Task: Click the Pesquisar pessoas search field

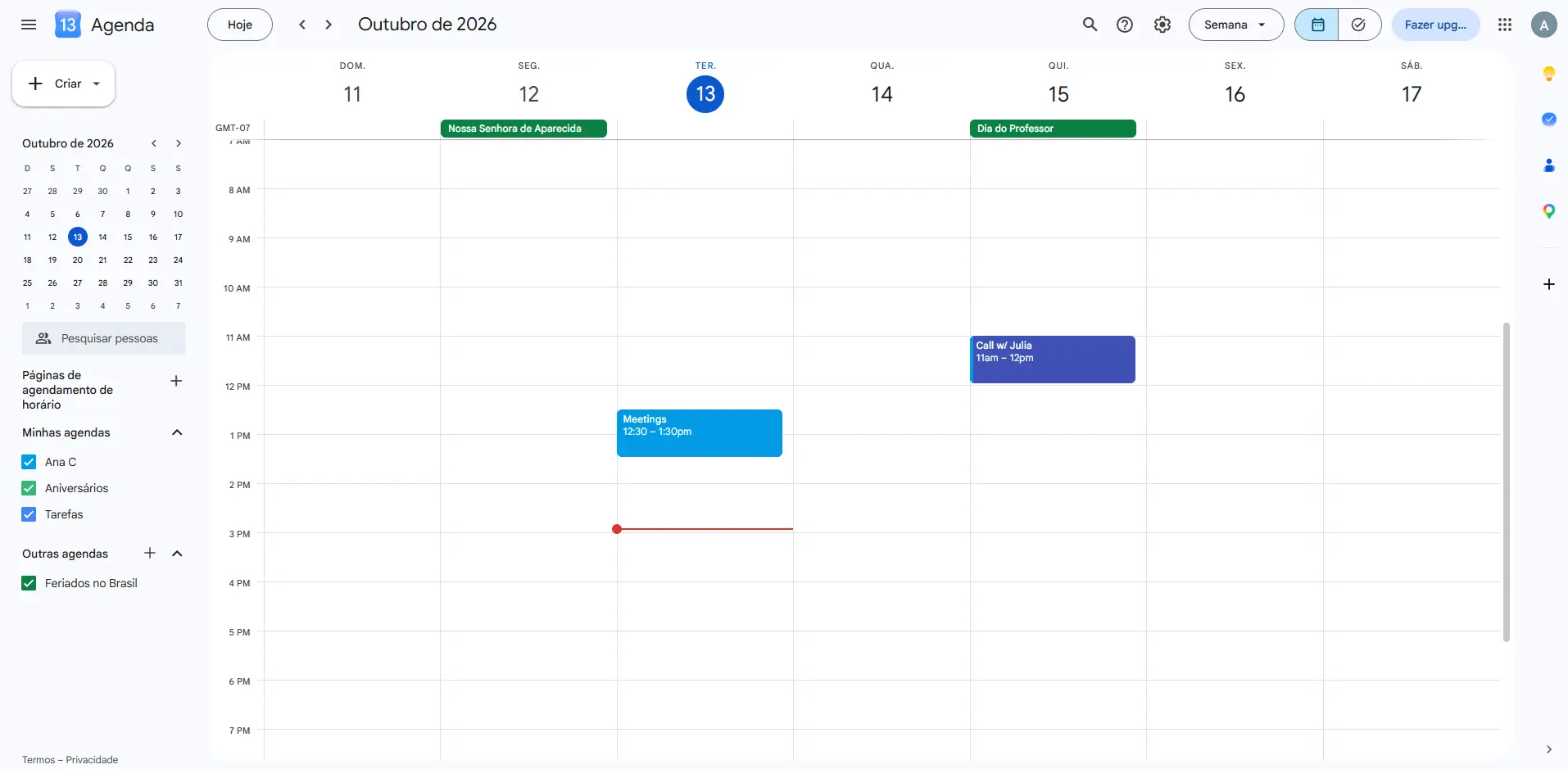Action: click(104, 338)
